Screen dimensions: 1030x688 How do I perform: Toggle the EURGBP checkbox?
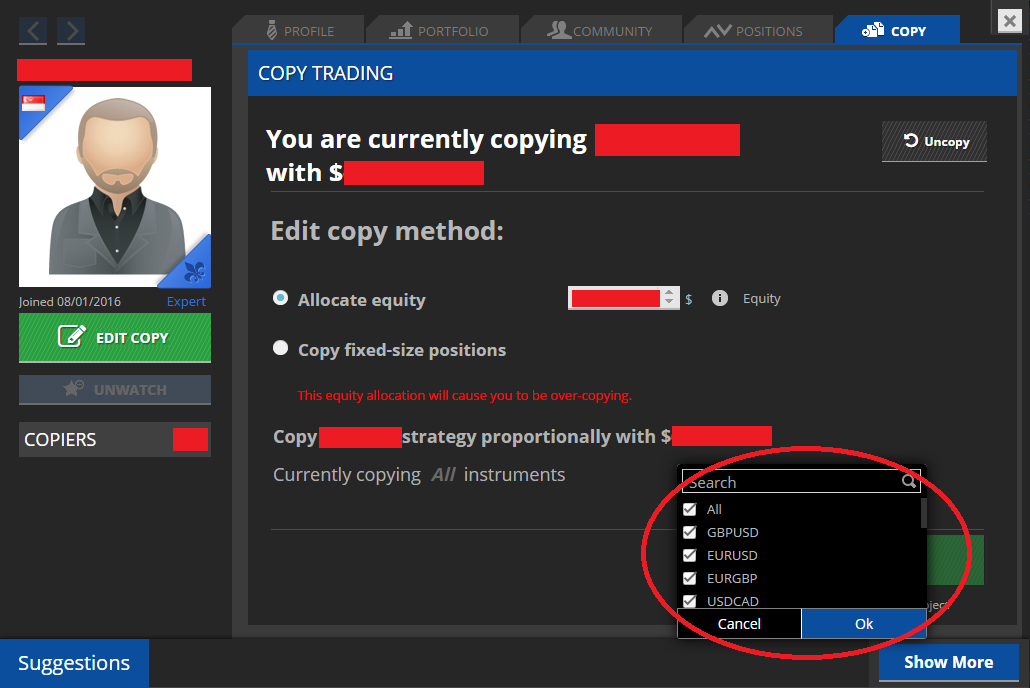pyautogui.click(x=689, y=578)
